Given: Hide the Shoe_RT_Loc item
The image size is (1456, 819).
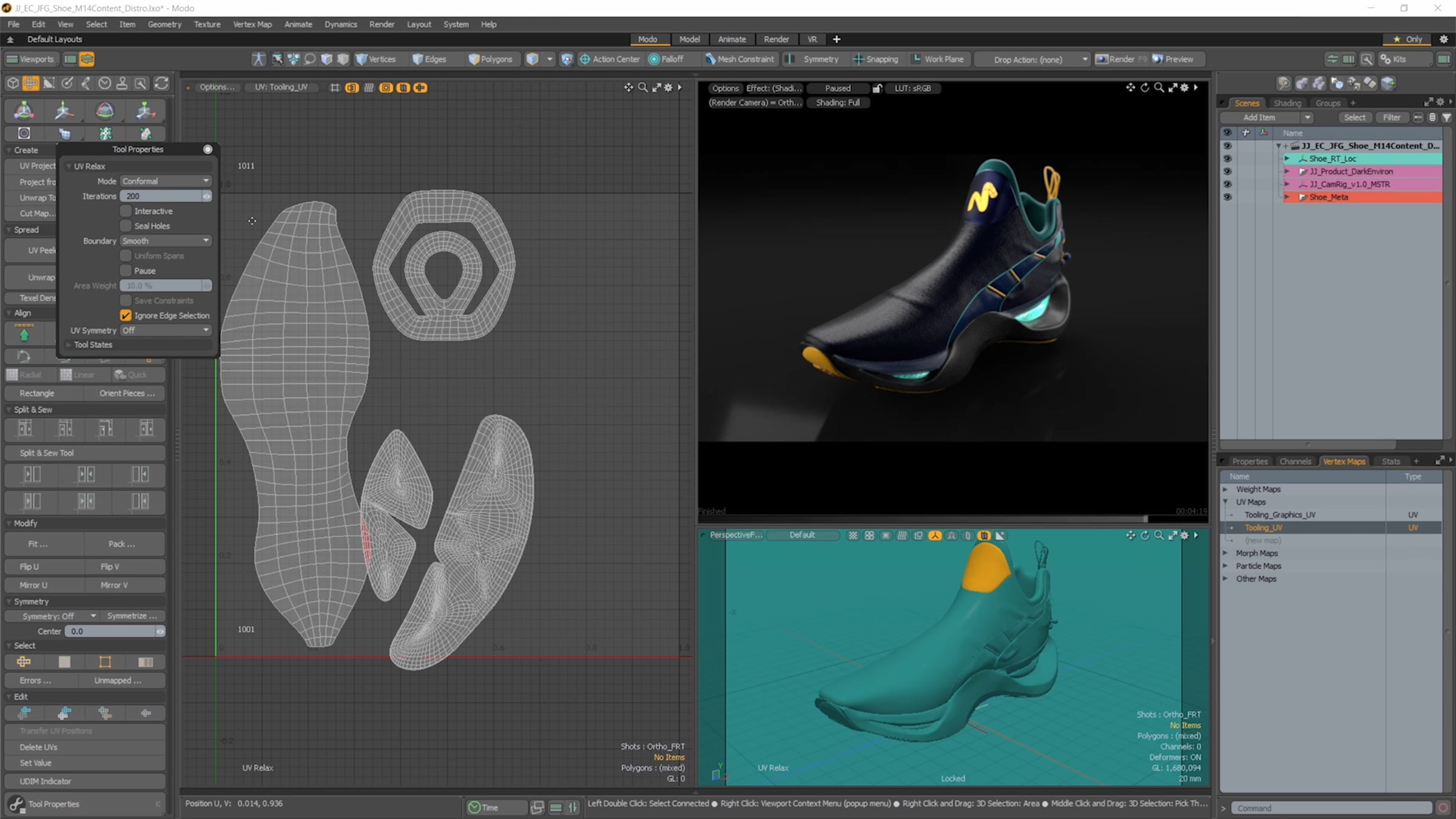Looking at the screenshot, I should click(x=1227, y=158).
